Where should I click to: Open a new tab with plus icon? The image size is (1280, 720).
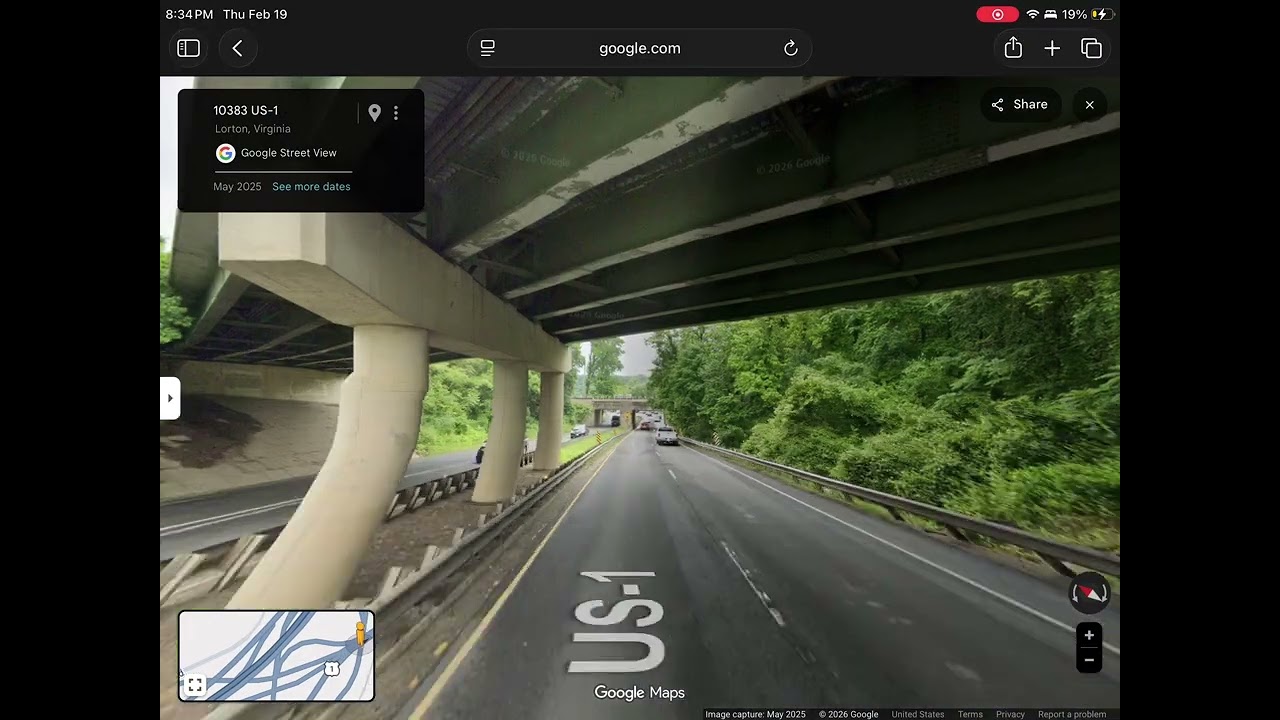pos(1052,48)
